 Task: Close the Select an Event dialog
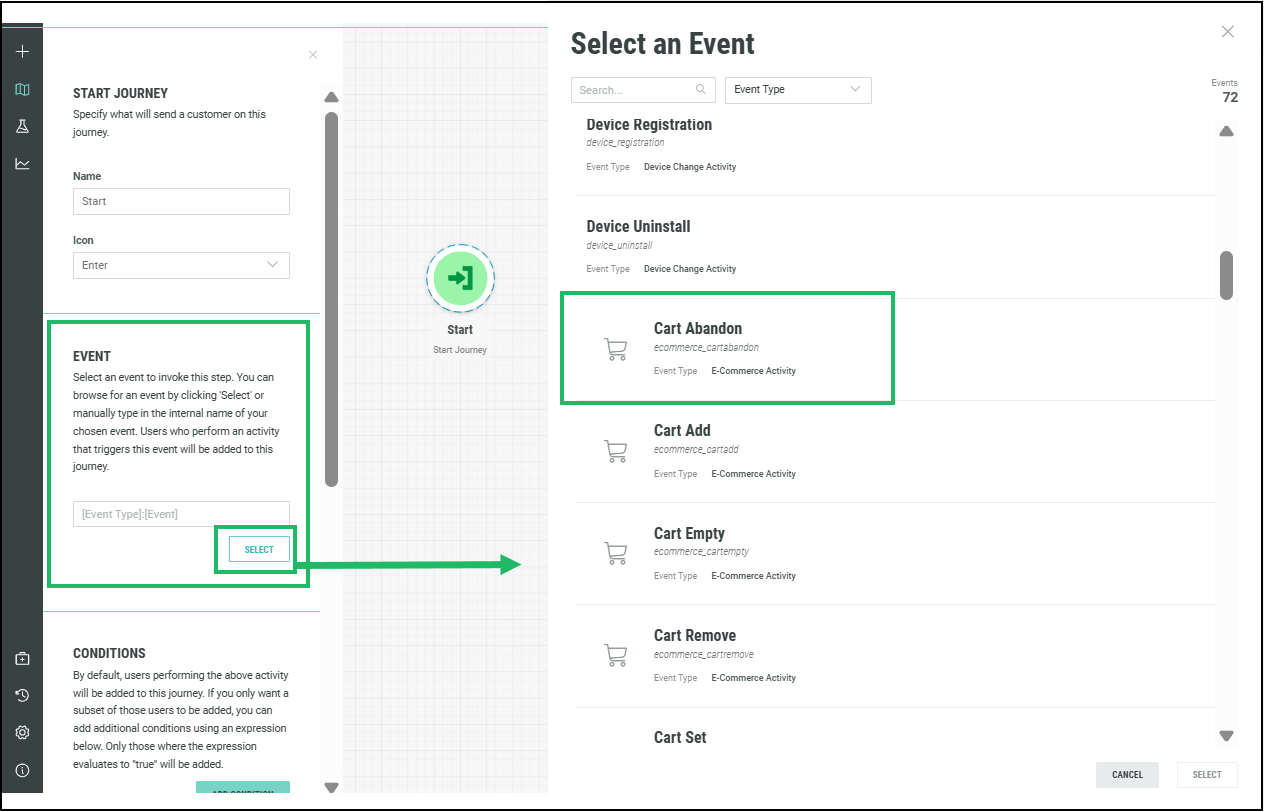[1228, 32]
